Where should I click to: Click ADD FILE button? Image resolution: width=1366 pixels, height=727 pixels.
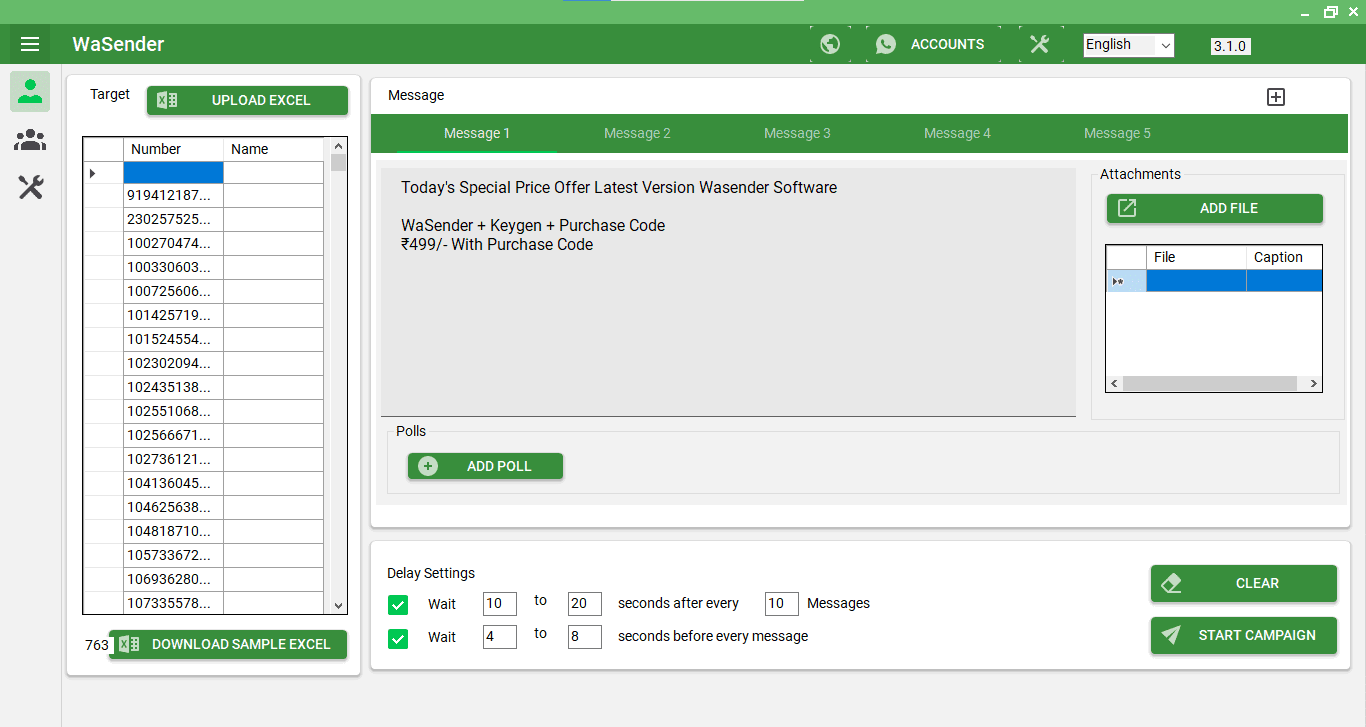tap(1215, 208)
